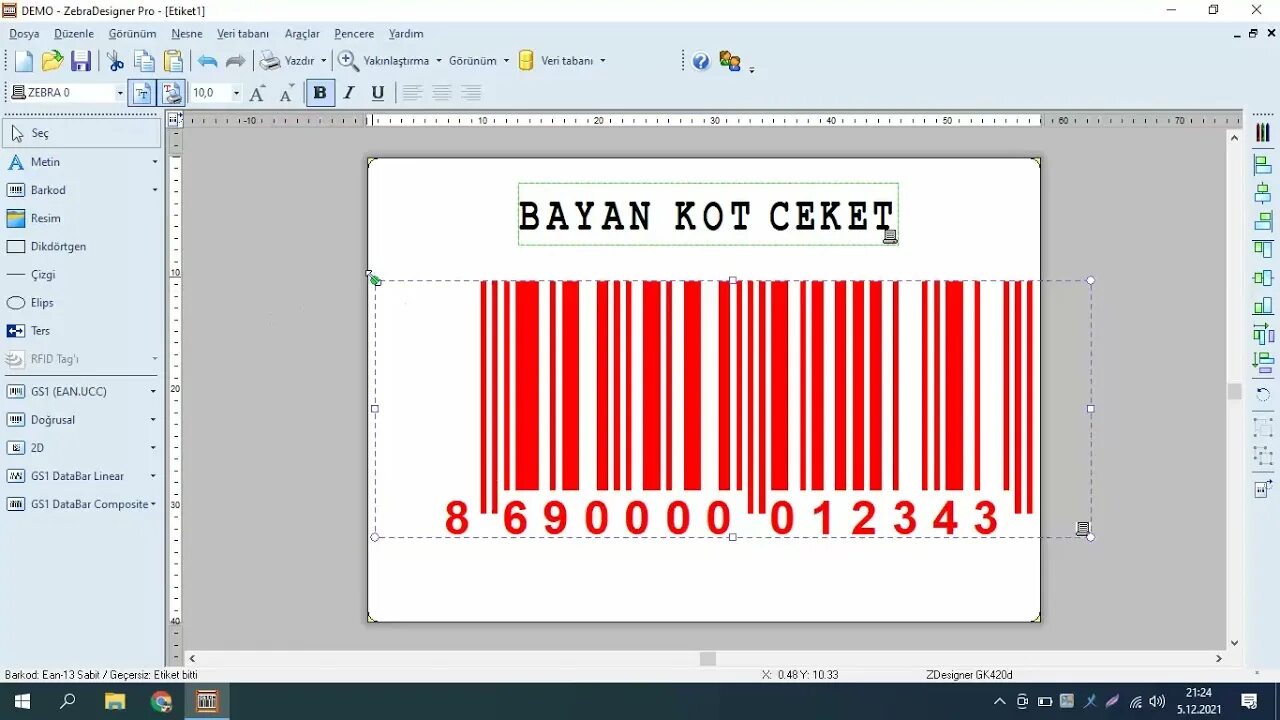
Task: Toggle Underline formatting
Action: pyautogui.click(x=378, y=93)
